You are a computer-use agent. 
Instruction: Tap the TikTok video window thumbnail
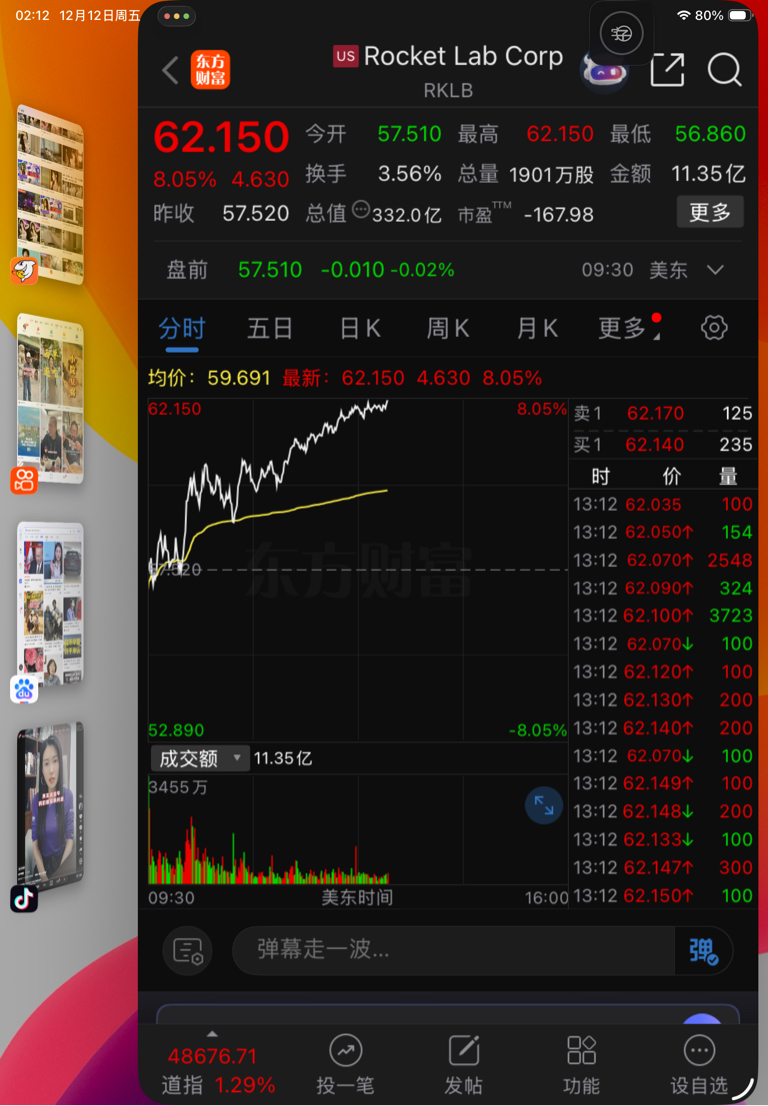click(x=49, y=806)
